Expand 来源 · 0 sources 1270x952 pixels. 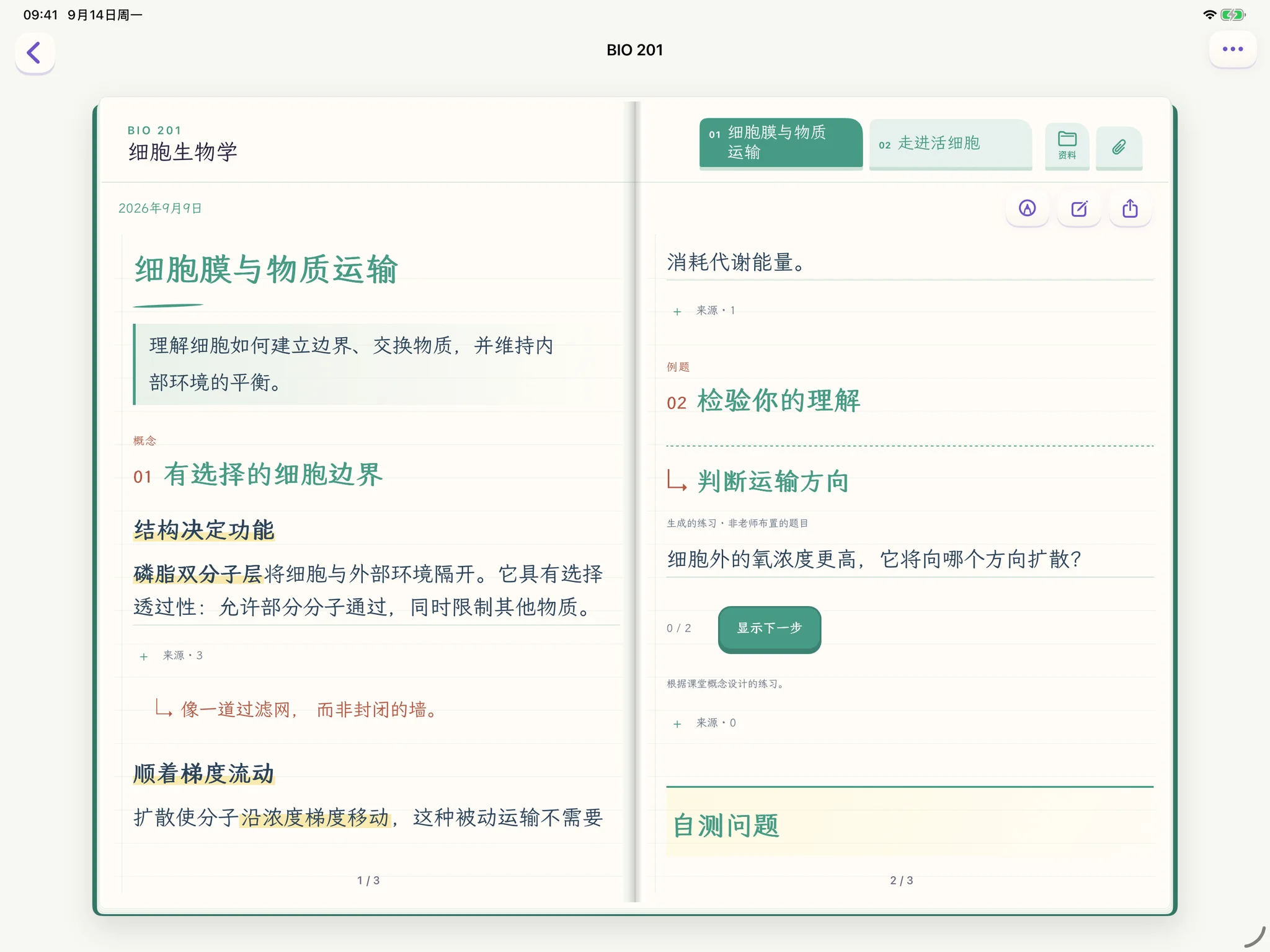[x=704, y=723]
